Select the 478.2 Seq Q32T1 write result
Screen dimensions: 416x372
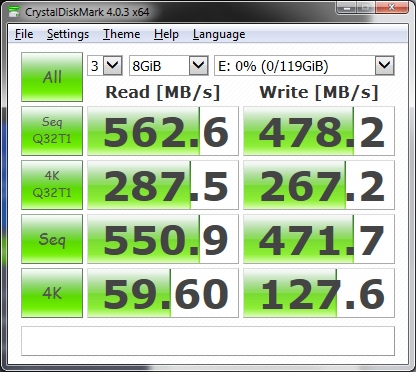tap(319, 131)
